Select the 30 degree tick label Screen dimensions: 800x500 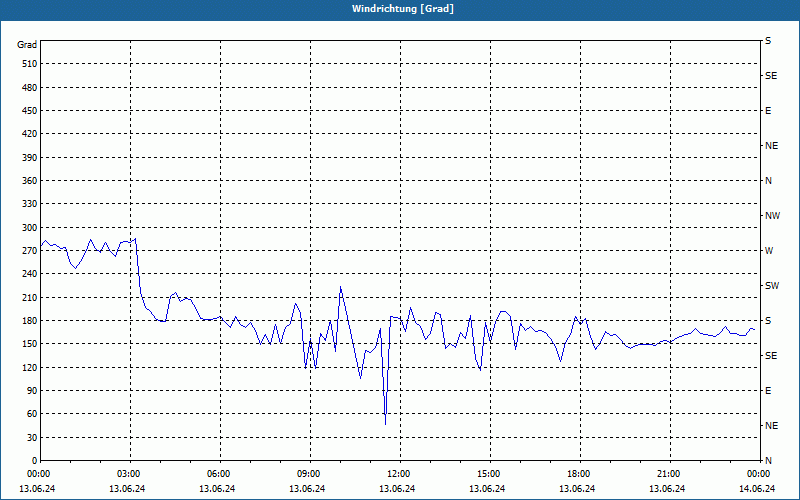coord(32,438)
